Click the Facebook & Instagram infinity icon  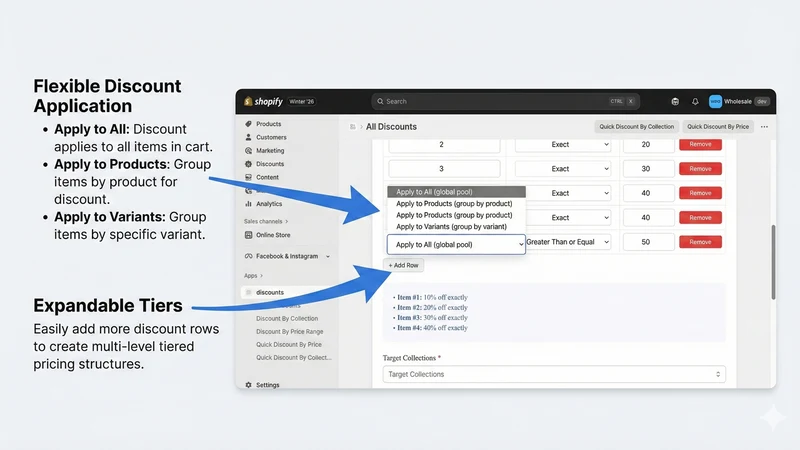[248, 256]
